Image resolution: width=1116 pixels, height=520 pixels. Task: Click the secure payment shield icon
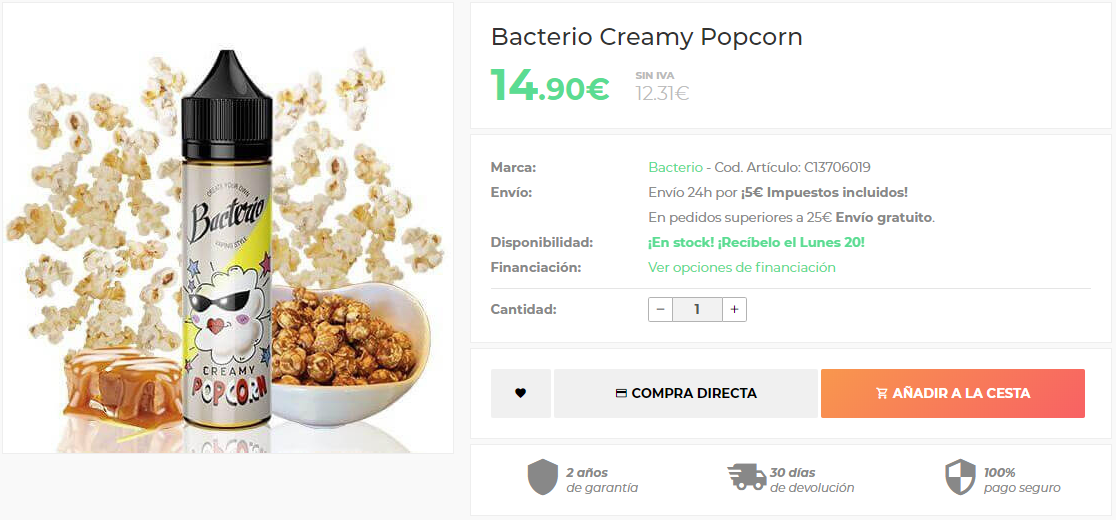pyautogui.click(x=960, y=477)
